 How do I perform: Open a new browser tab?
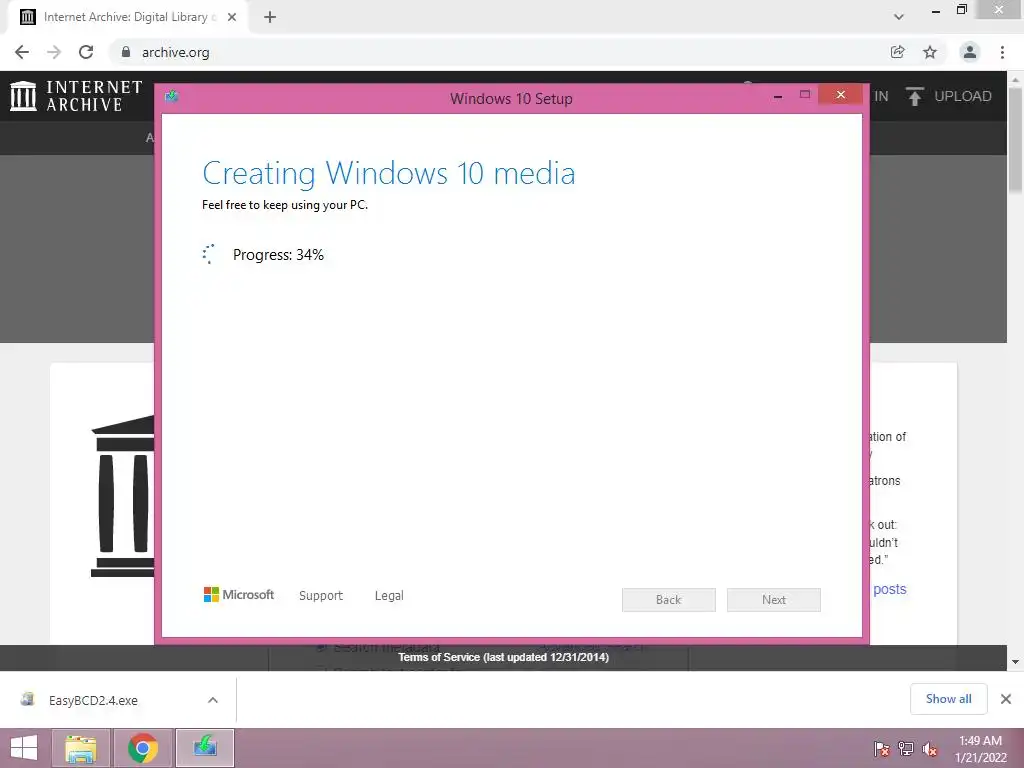coord(270,17)
